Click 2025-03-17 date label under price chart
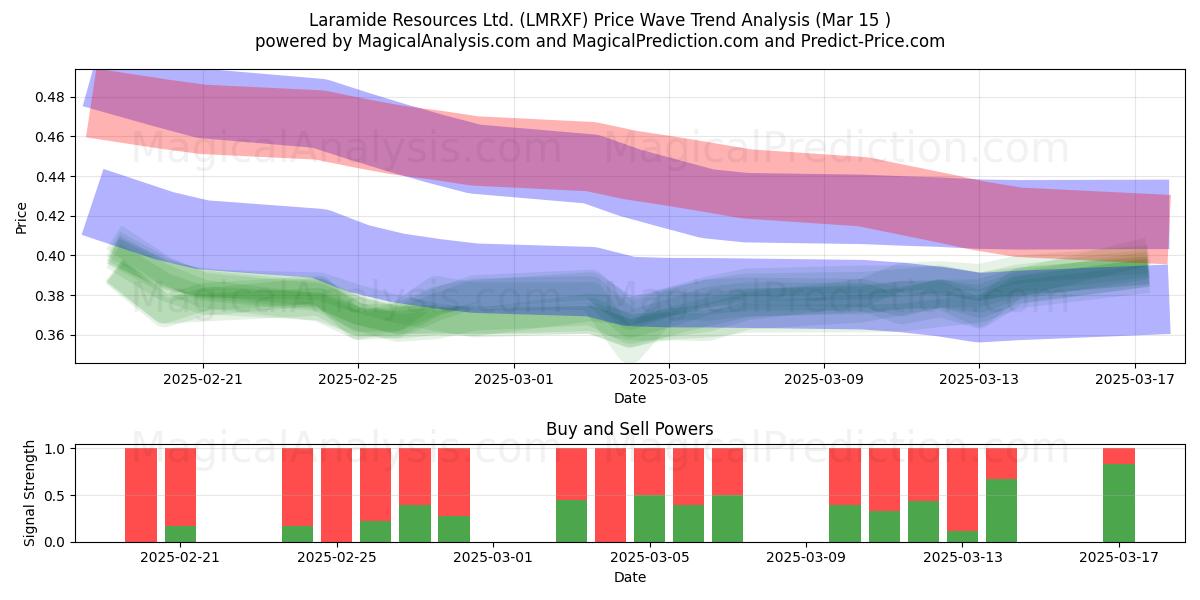Screen dimensions: 1200x600 pyautogui.click(x=1135, y=380)
